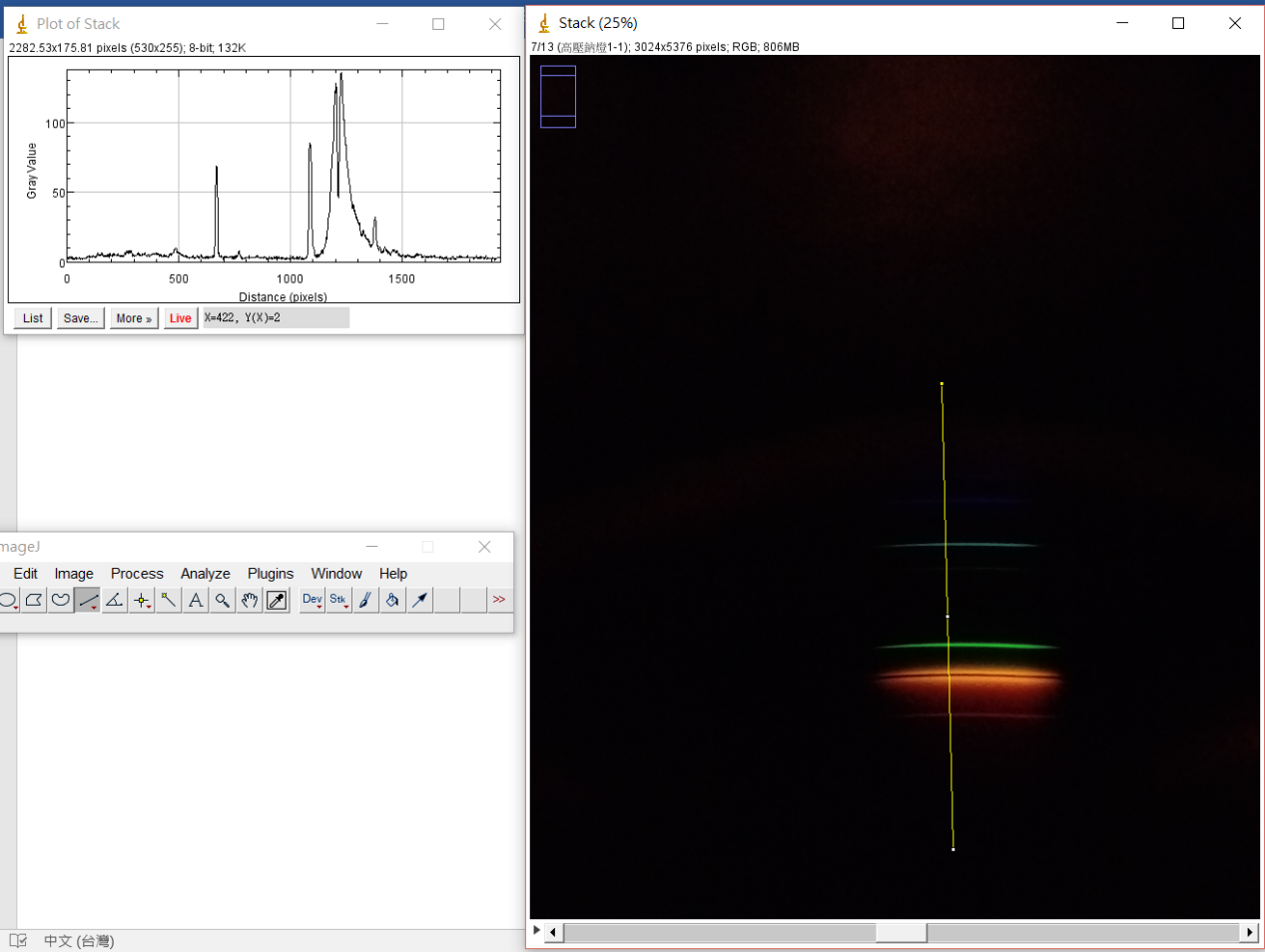This screenshot has width=1265, height=952.
Task: Click the ImageJ microscope icon of Plot window
Action: [21, 24]
